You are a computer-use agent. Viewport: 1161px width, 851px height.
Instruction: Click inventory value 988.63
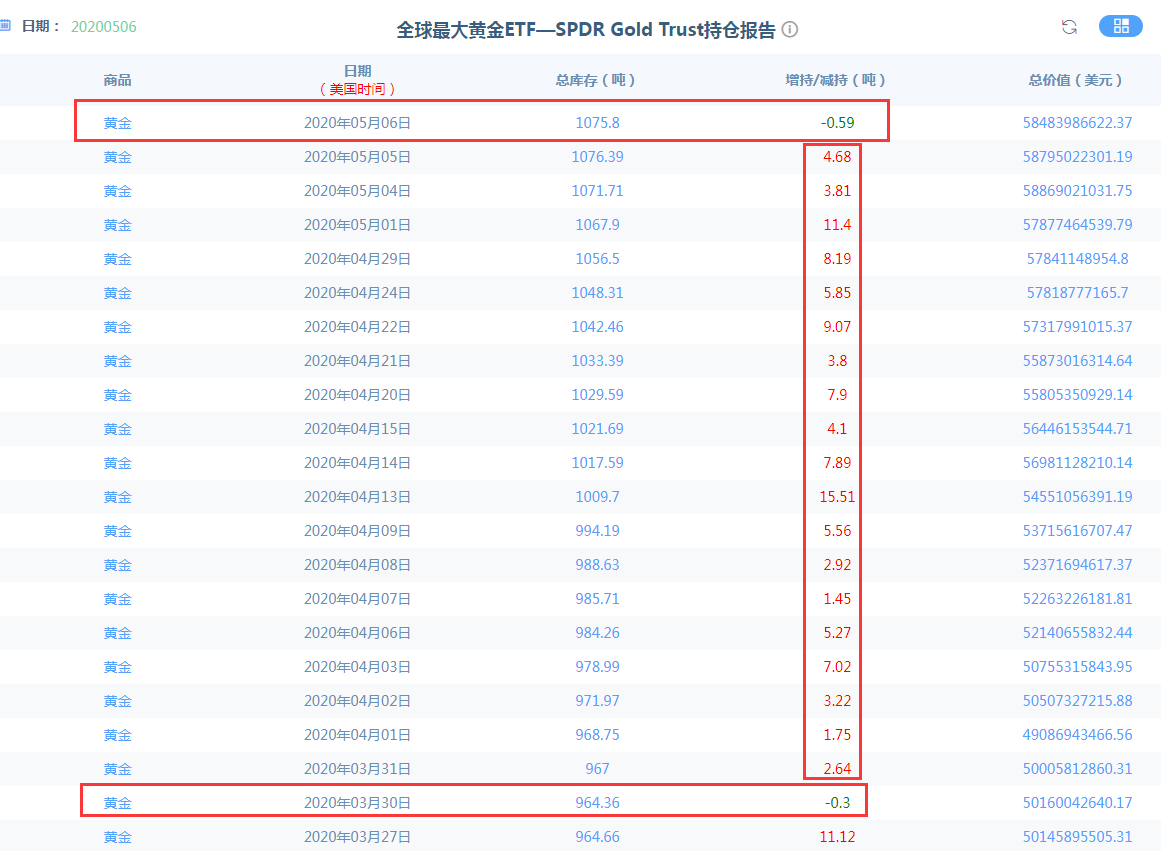[597, 566]
